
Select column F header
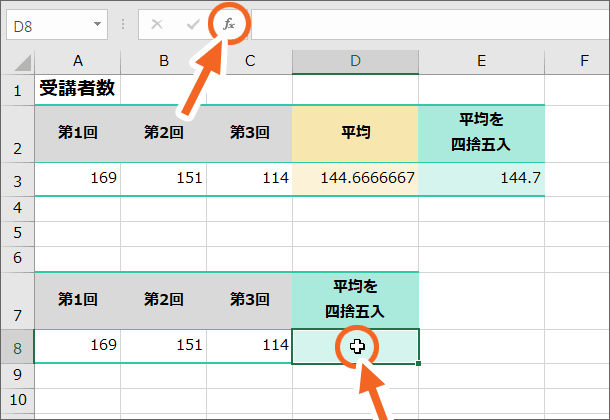577,61
